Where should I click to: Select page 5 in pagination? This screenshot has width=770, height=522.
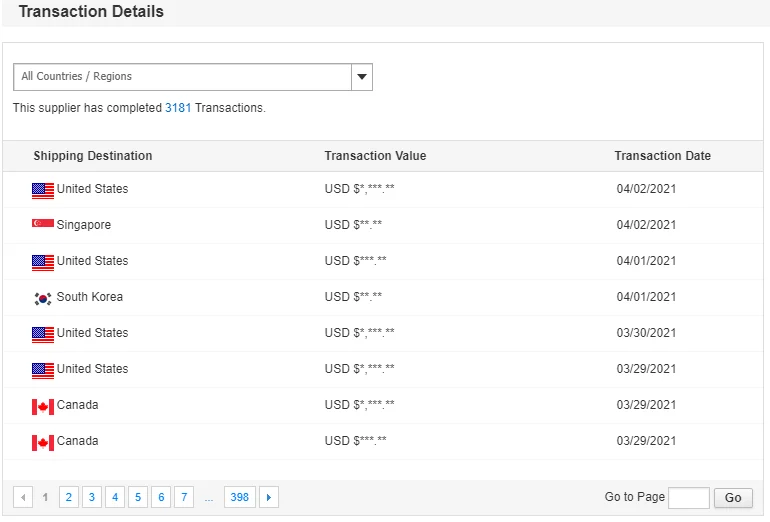pyautogui.click(x=138, y=497)
